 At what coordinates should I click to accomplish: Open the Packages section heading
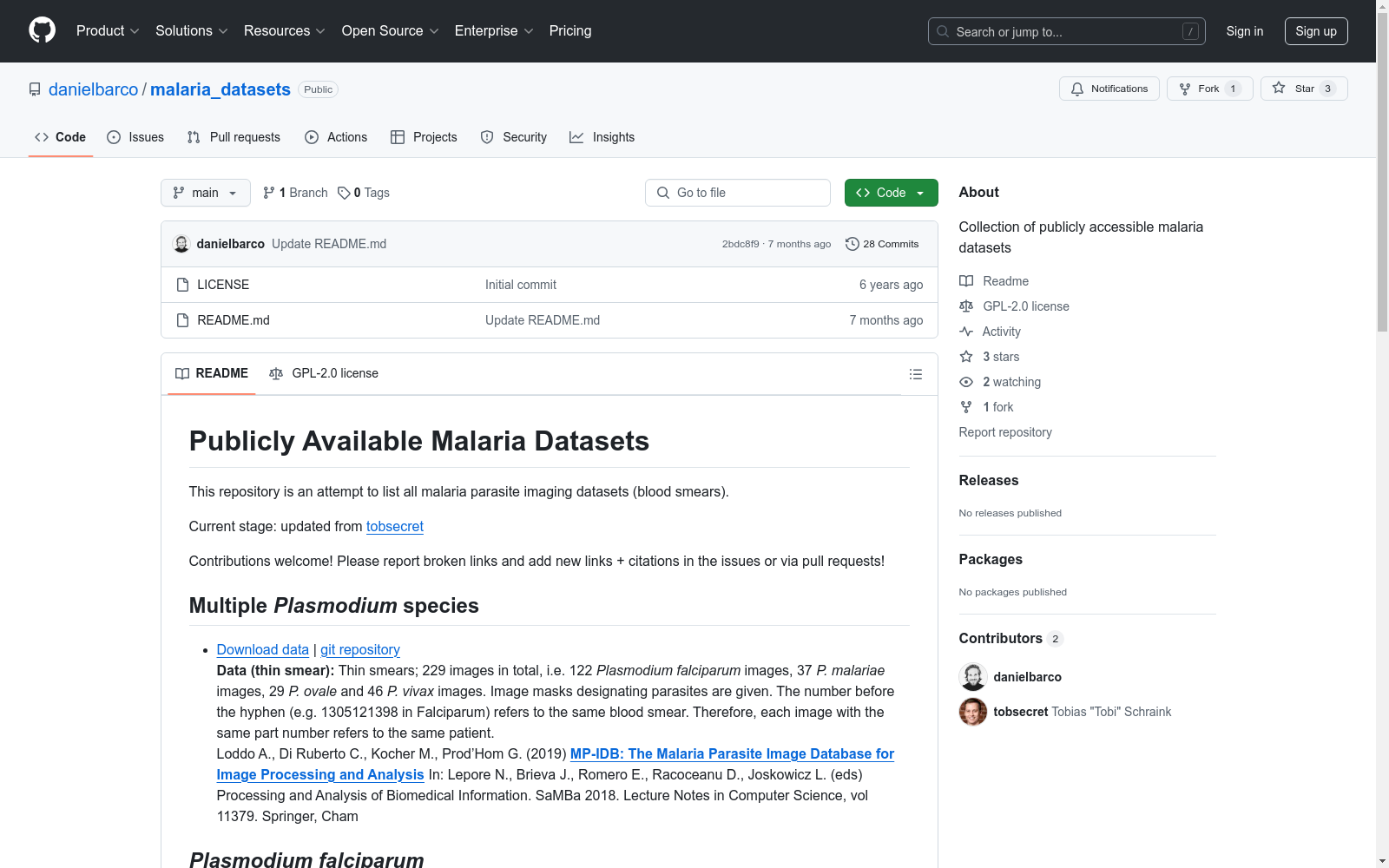991,559
